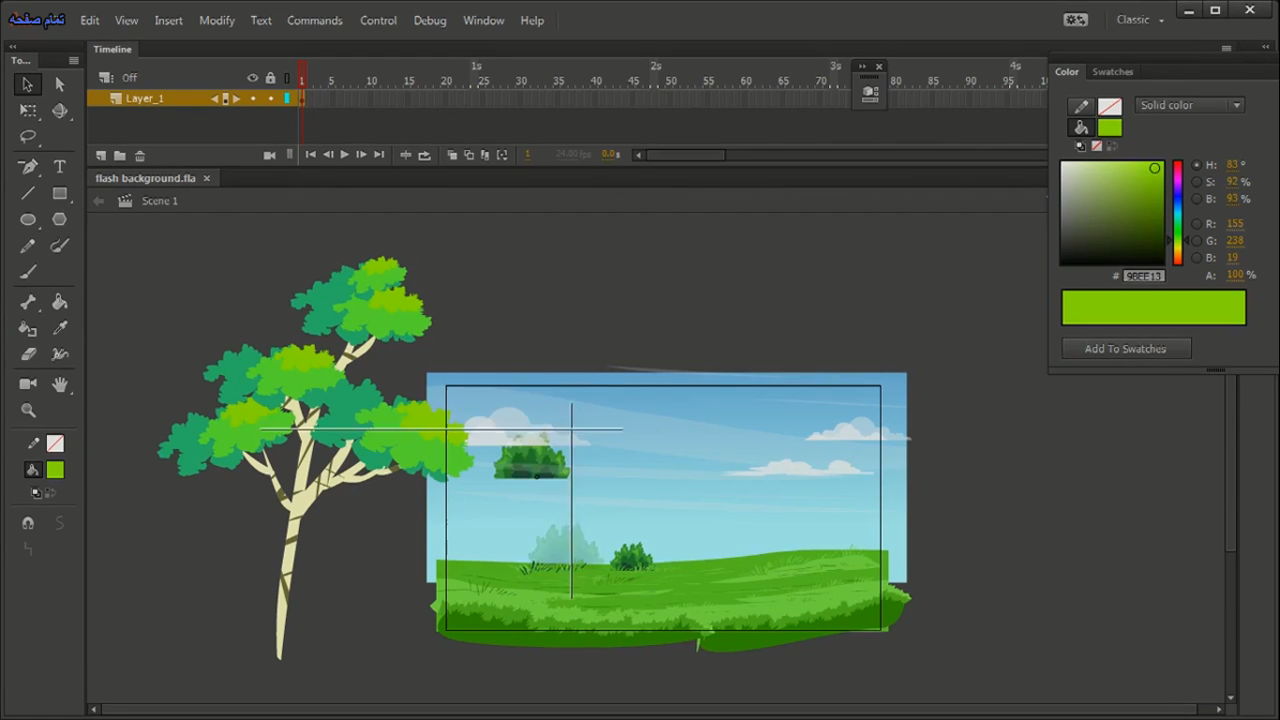
Task: Click the New Folder icon in Timeline
Action: [x=120, y=155]
